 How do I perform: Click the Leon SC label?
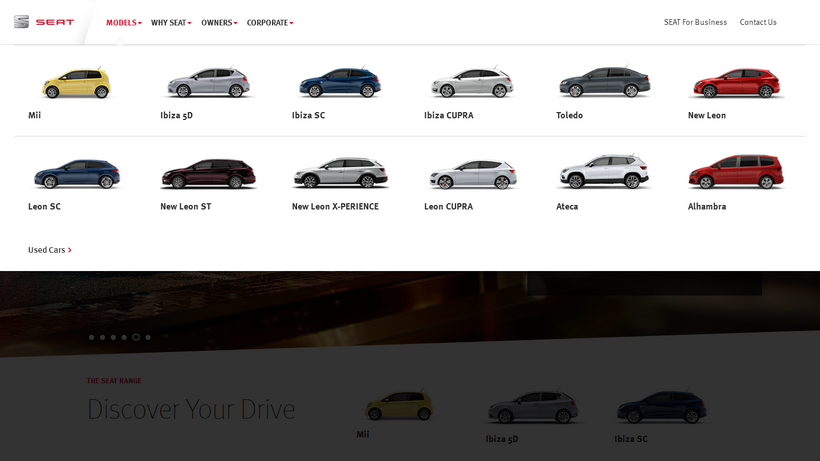point(44,206)
